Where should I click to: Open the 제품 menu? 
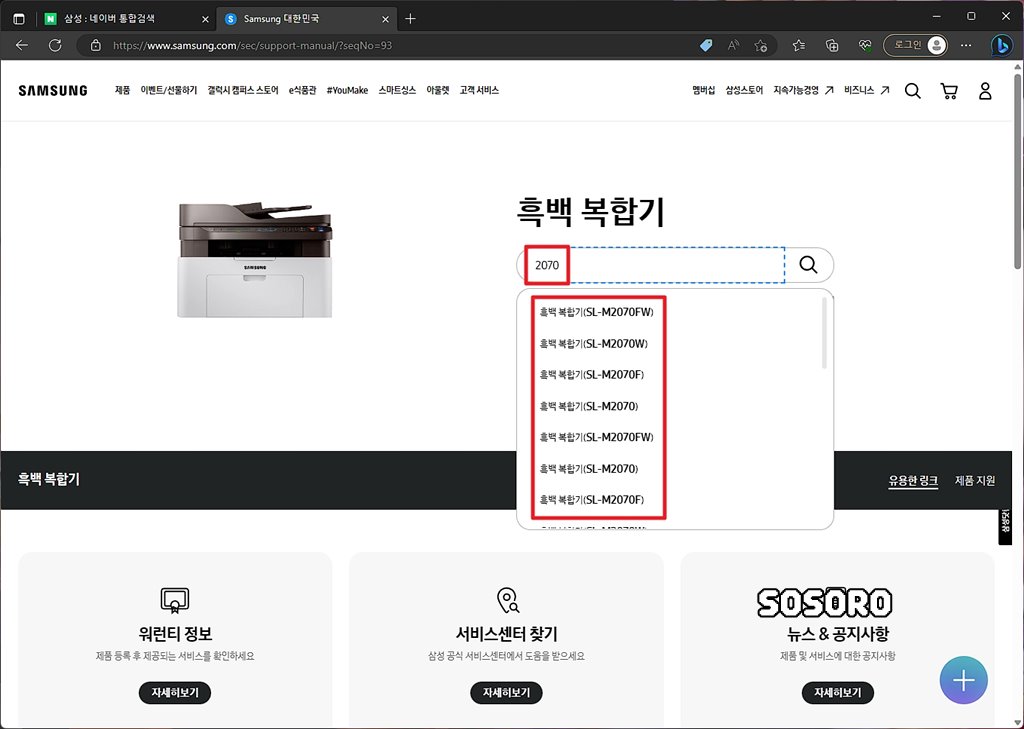122,90
